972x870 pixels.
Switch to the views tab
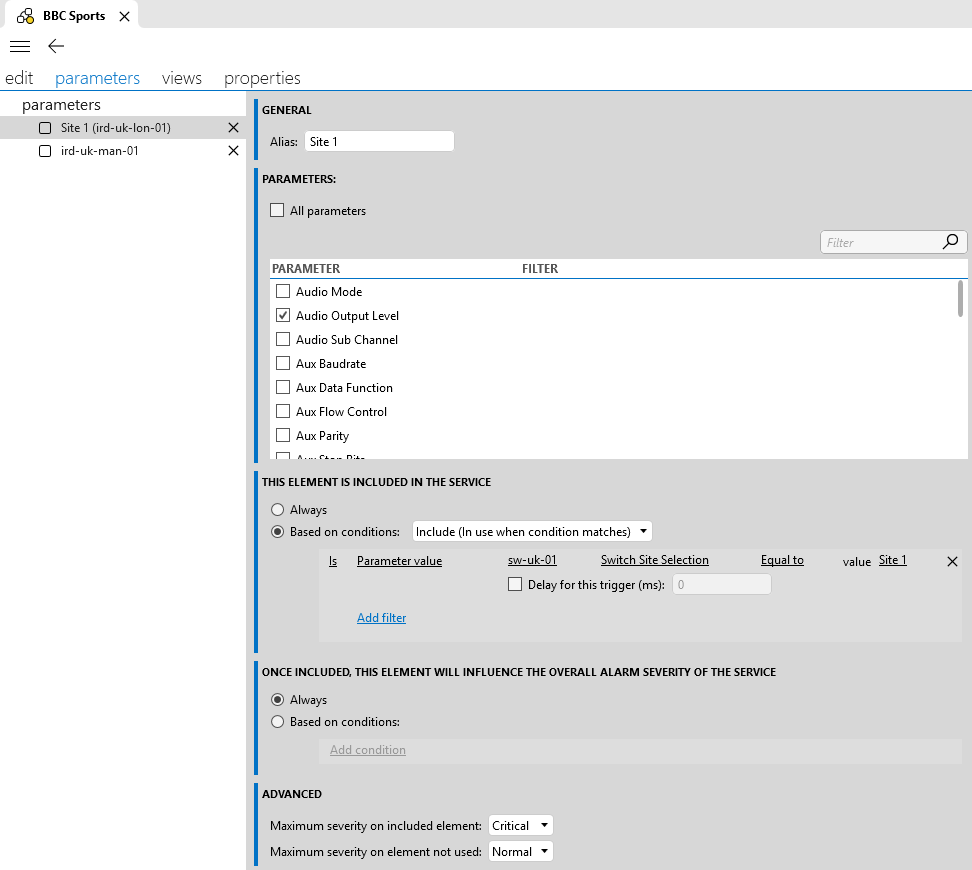182,78
